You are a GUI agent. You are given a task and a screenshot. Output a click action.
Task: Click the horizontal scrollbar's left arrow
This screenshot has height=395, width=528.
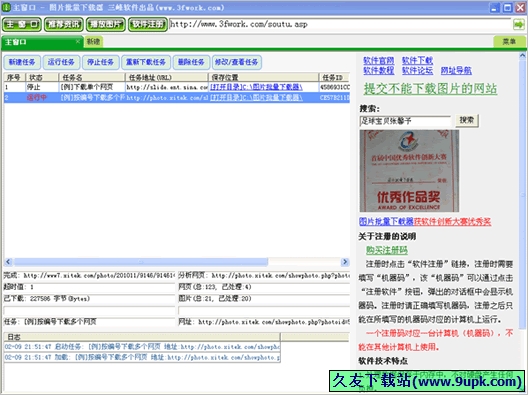click(8, 262)
